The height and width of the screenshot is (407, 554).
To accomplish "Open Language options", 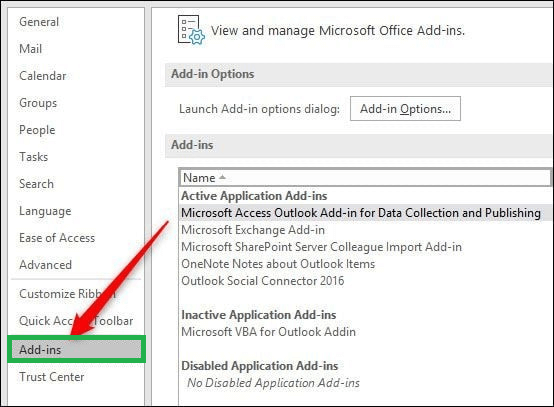I will click(45, 211).
